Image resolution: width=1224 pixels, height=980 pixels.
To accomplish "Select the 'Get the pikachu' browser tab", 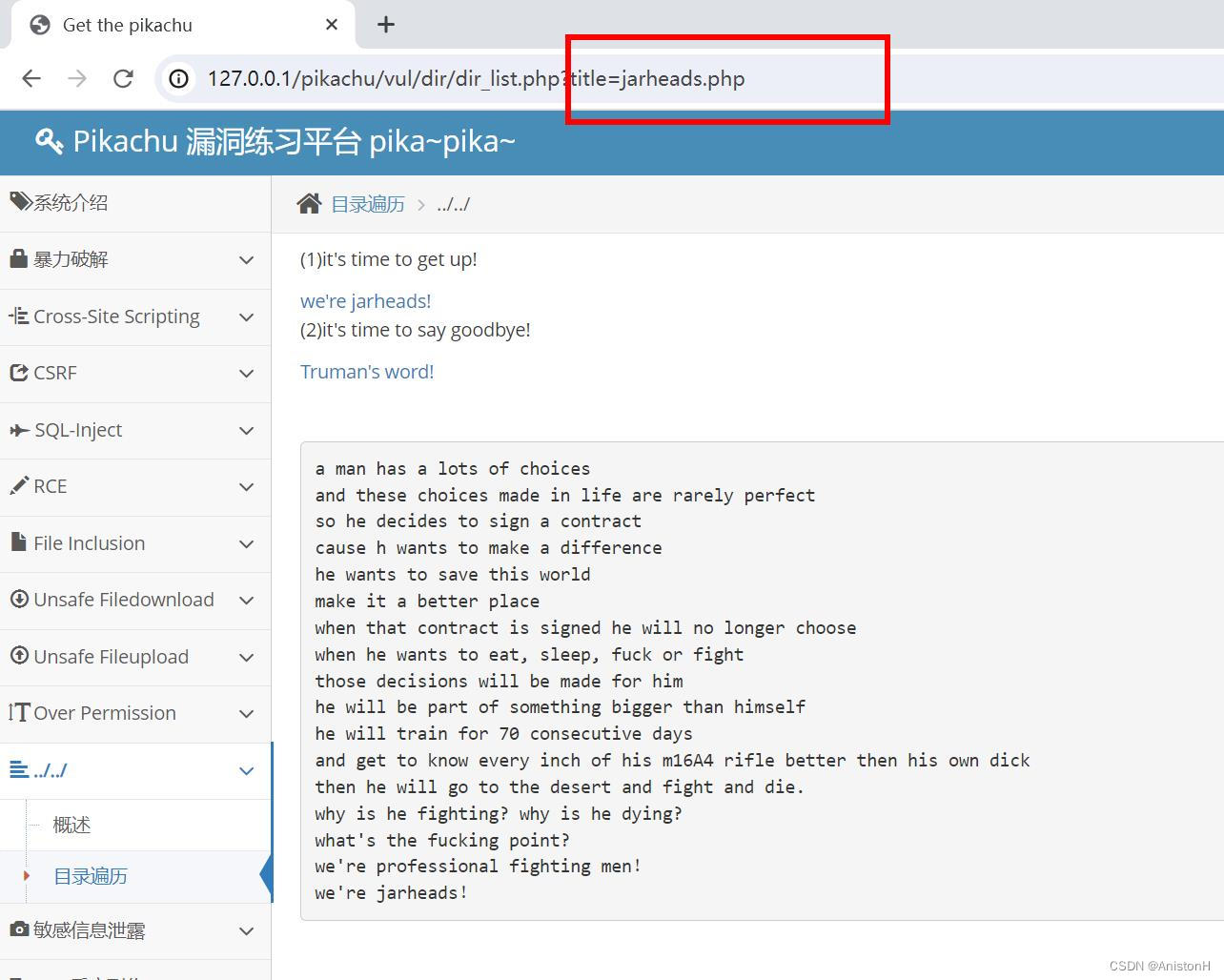I will (183, 25).
